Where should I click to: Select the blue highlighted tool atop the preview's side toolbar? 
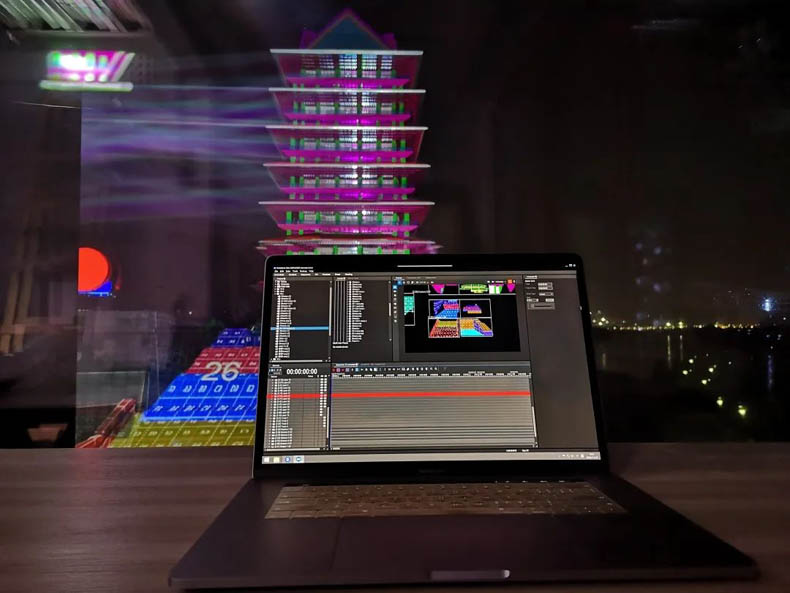pos(395,287)
